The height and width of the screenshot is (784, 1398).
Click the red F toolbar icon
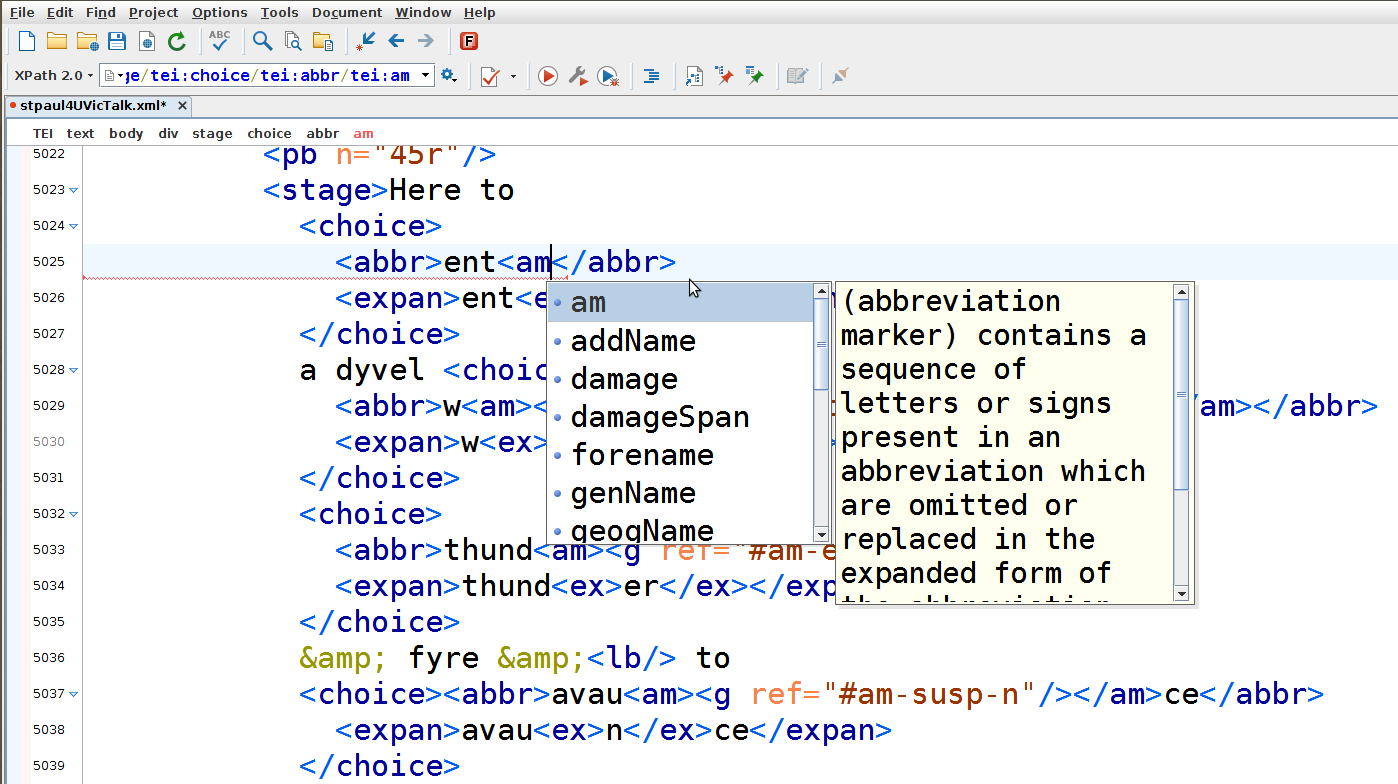point(468,41)
